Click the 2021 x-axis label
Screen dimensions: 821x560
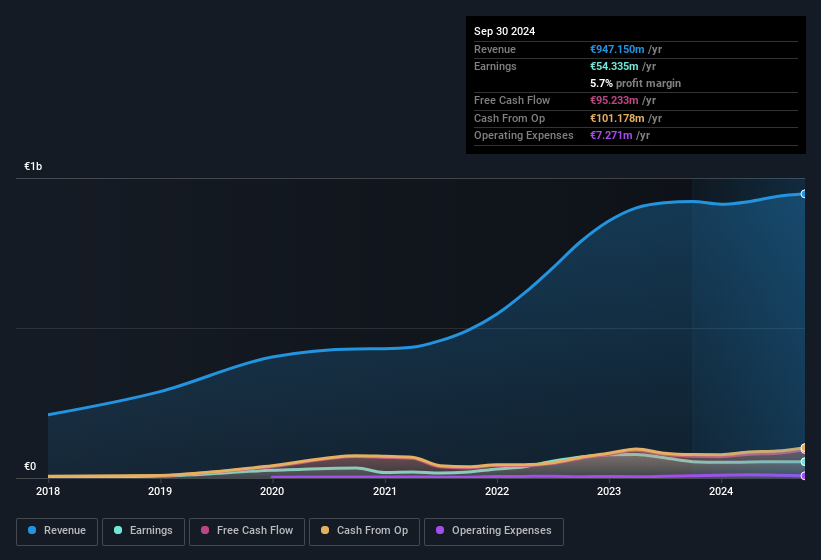click(384, 491)
